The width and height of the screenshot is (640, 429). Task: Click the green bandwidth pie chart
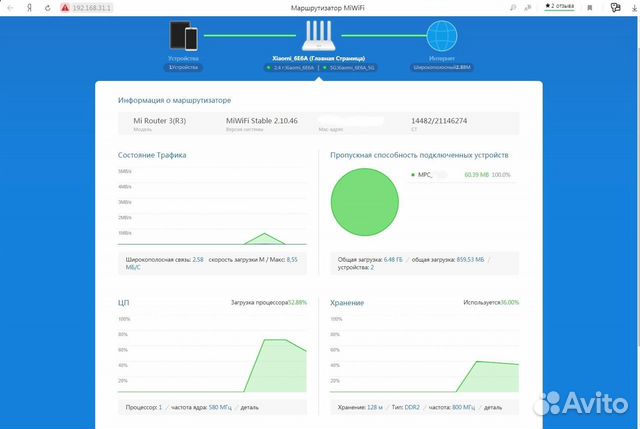tap(364, 202)
